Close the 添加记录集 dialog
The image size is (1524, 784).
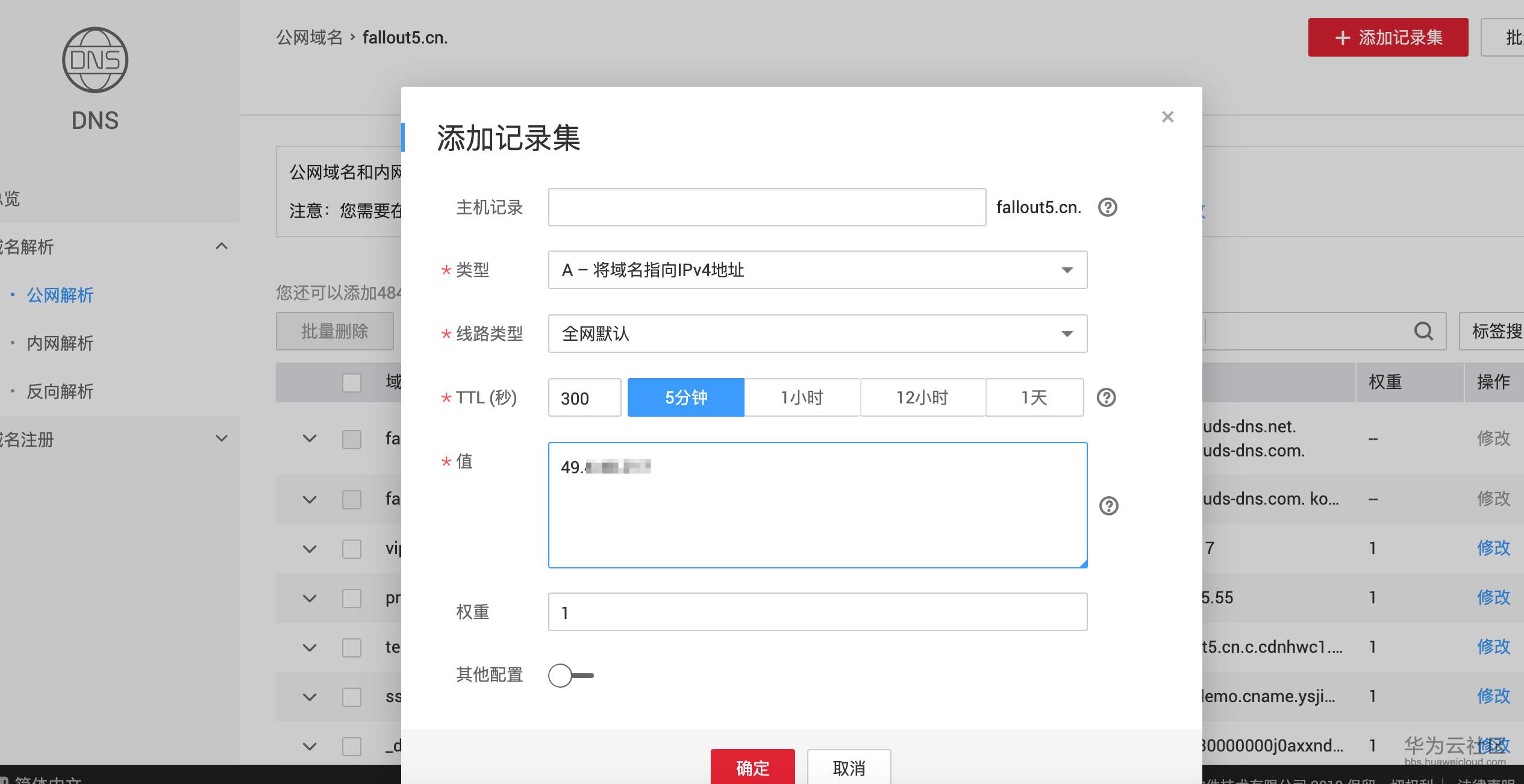point(1168,116)
